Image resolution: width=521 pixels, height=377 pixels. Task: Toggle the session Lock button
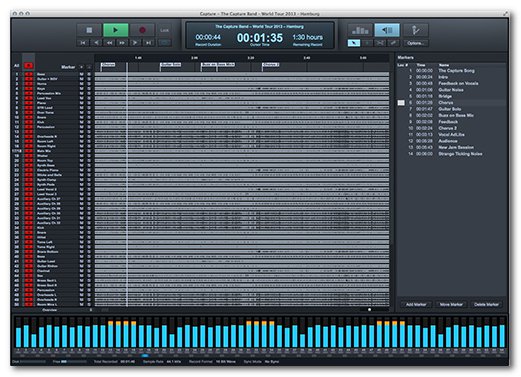(164, 30)
